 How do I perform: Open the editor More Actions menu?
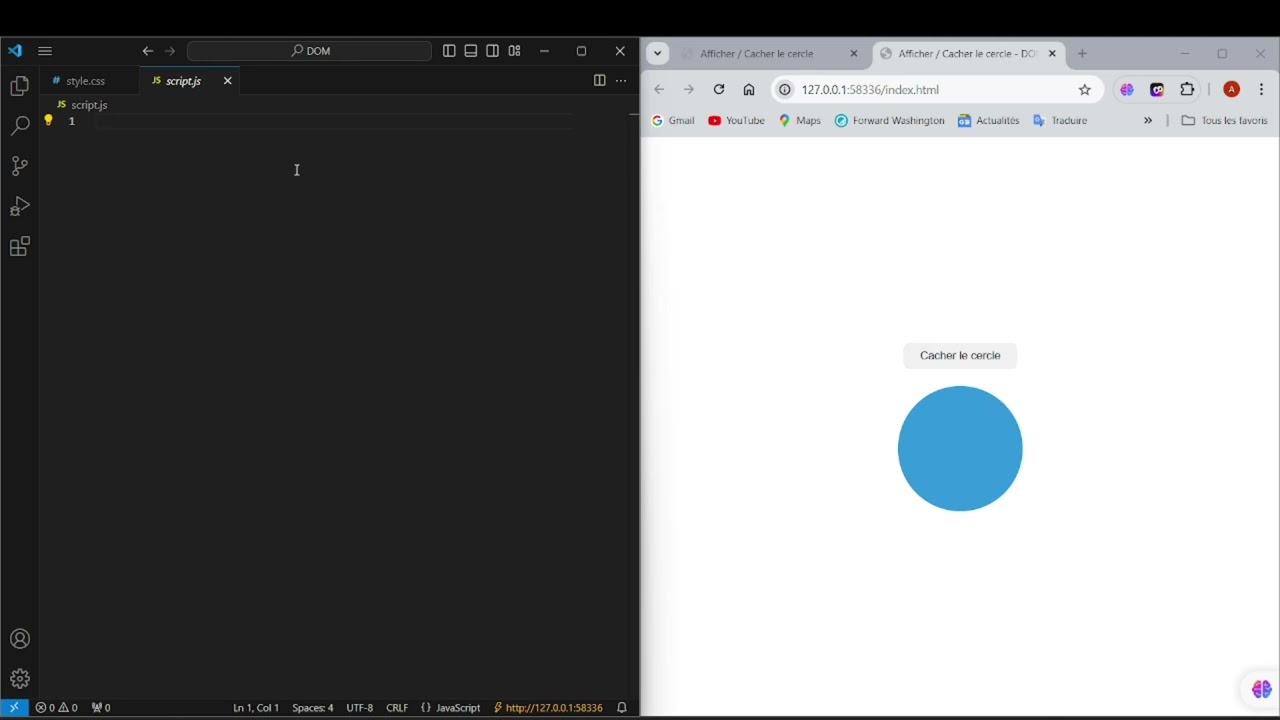621,81
